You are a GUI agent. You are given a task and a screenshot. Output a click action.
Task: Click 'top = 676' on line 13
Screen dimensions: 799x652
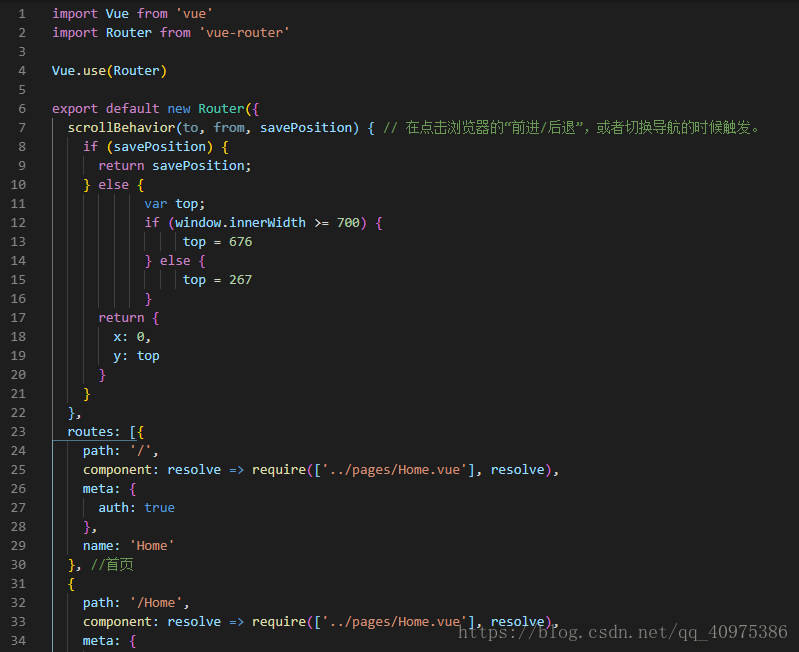[218, 241]
